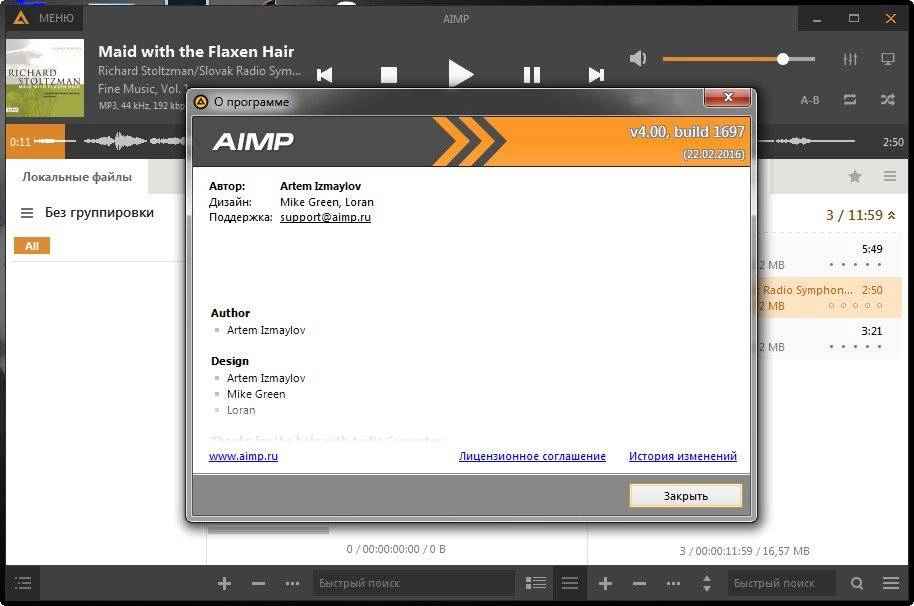914x606 pixels.
Task: Switch to detailed list view icon
Action: (x=536, y=583)
